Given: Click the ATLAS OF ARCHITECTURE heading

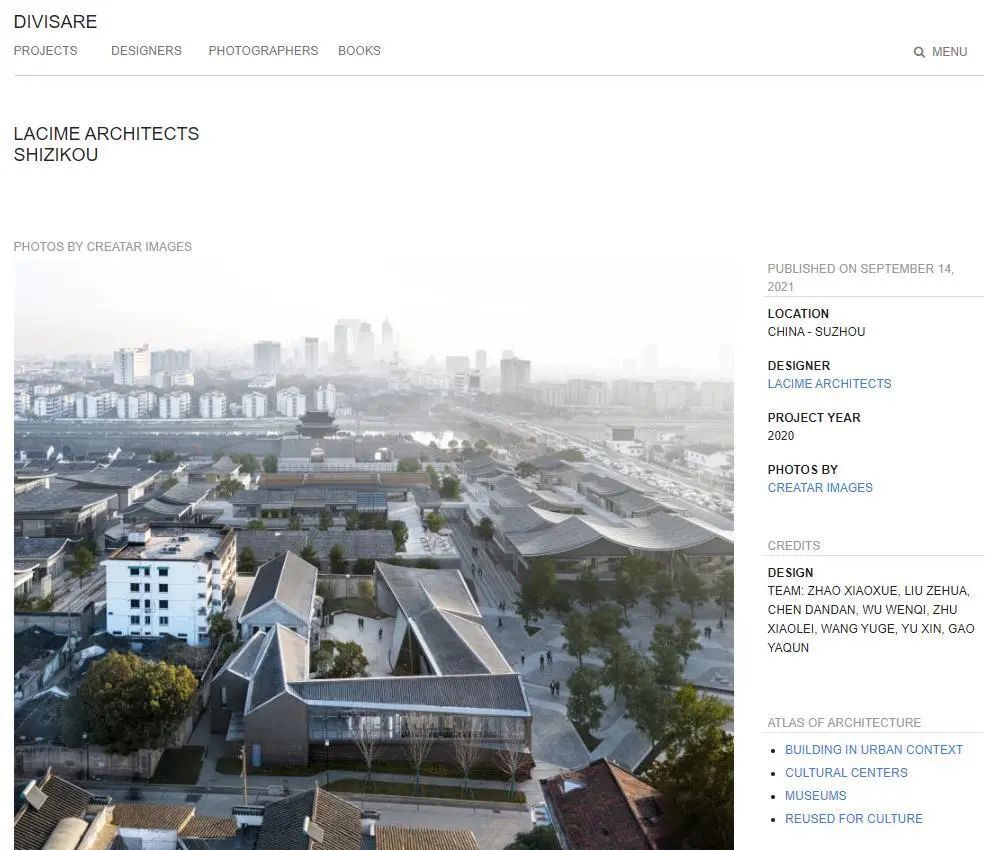Looking at the screenshot, I should point(844,723).
